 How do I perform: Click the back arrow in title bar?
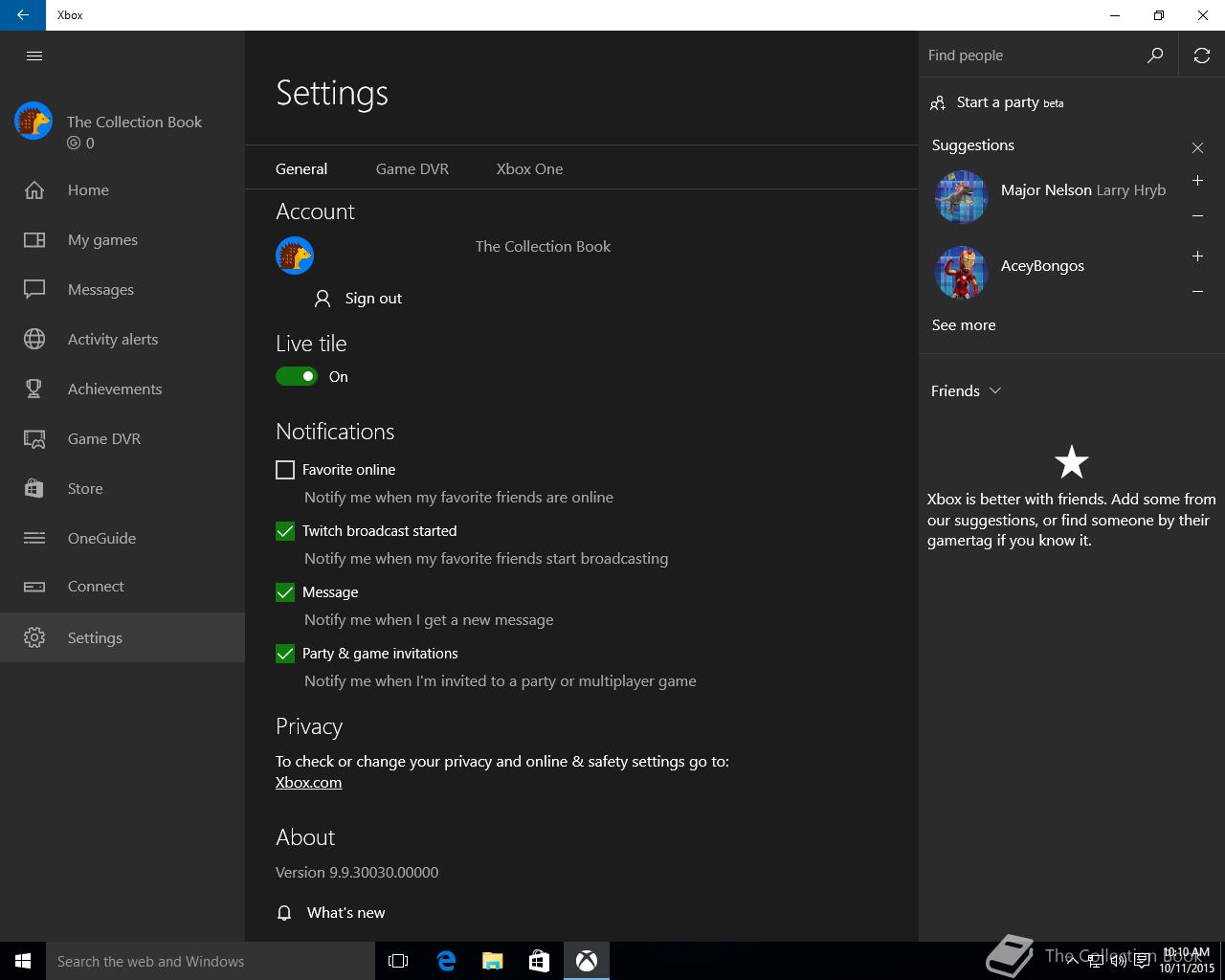point(23,15)
